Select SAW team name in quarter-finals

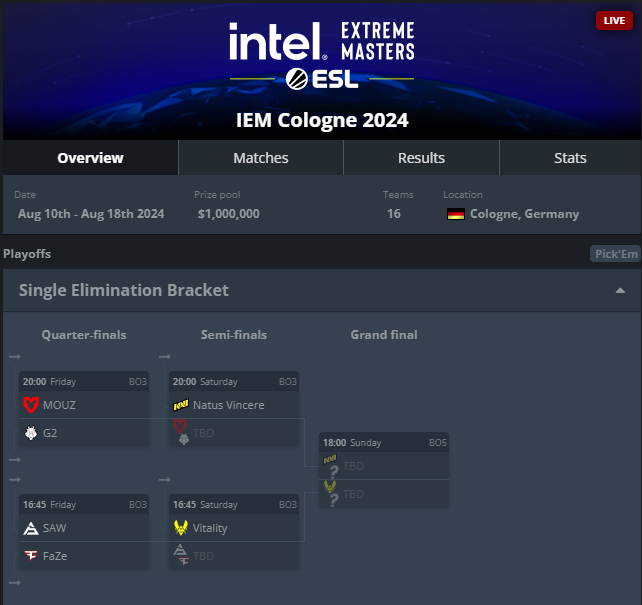(x=54, y=528)
